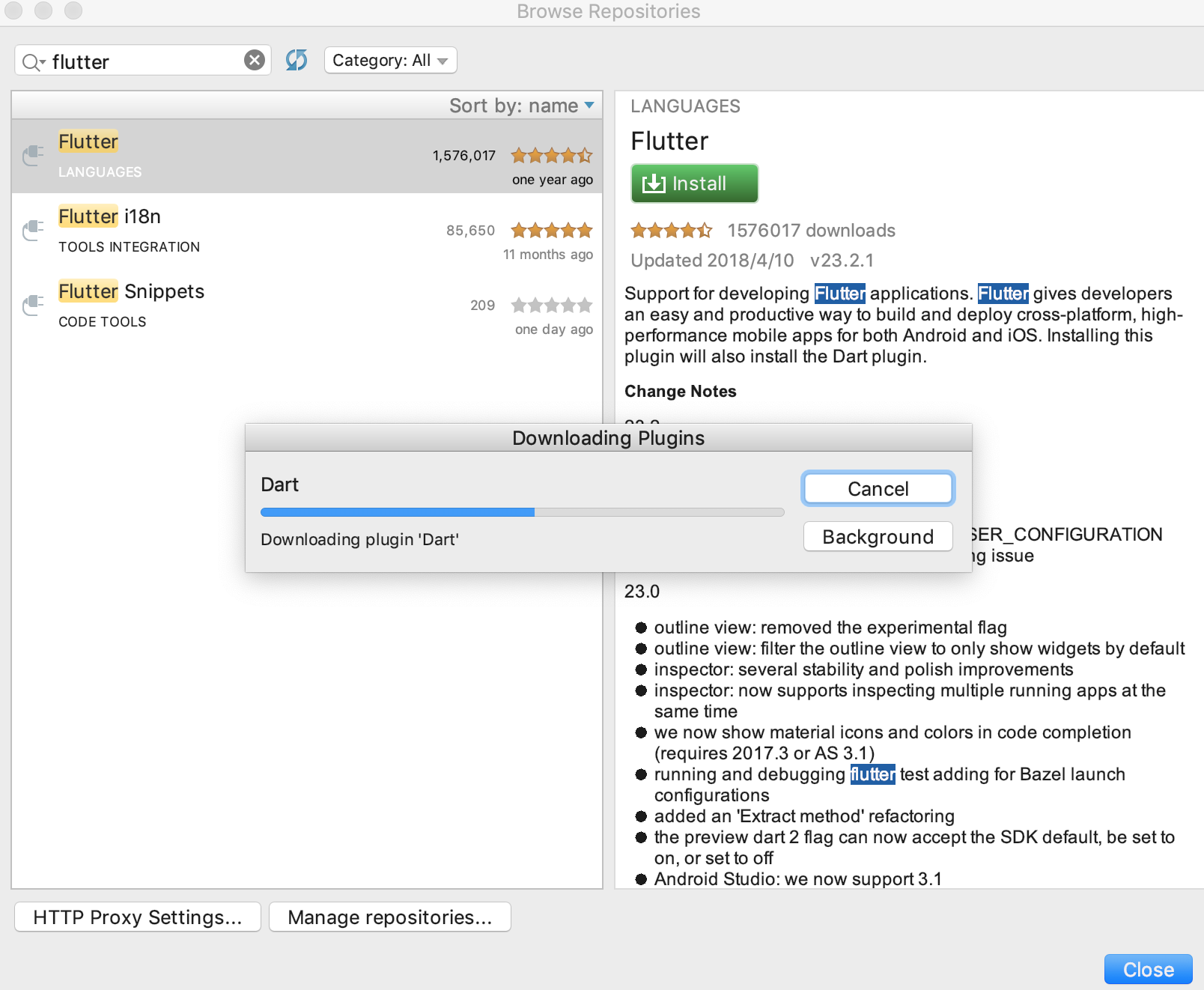
Task: Close the Browse Repositories dialog
Action: (x=1148, y=970)
